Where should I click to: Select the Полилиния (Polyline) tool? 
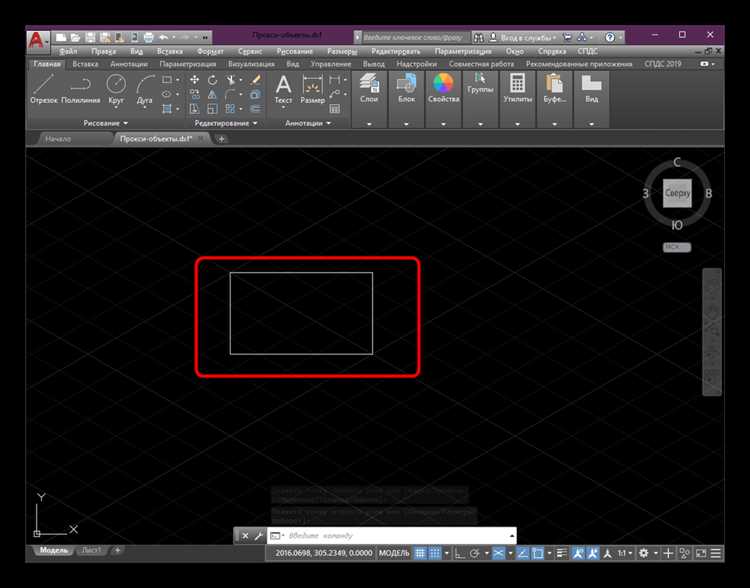point(80,88)
